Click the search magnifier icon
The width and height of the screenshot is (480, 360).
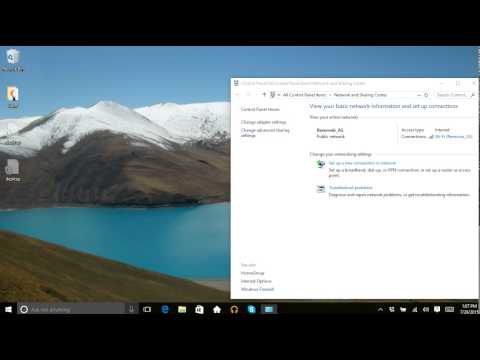click(x=473, y=95)
